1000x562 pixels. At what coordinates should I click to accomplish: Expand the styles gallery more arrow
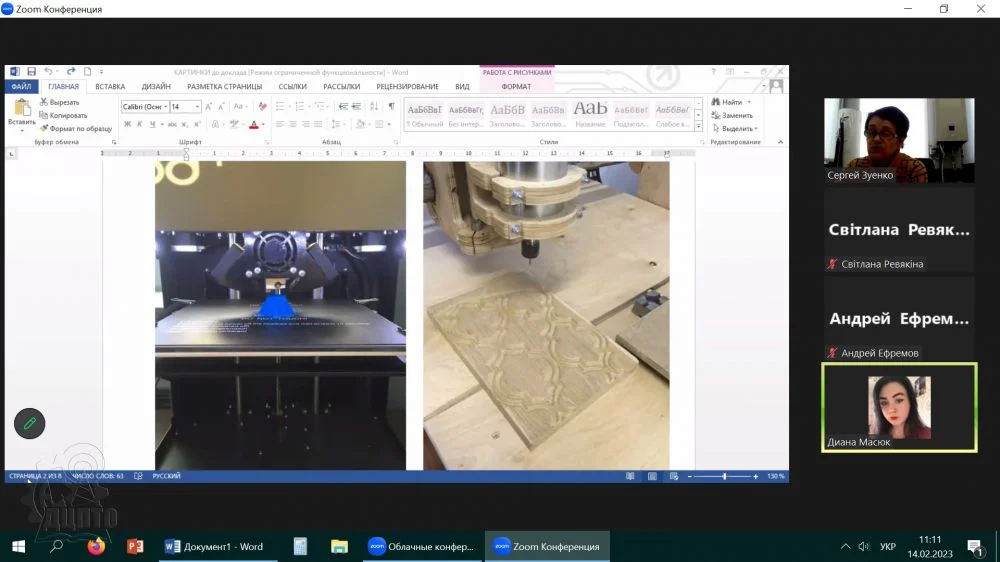(x=699, y=126)
